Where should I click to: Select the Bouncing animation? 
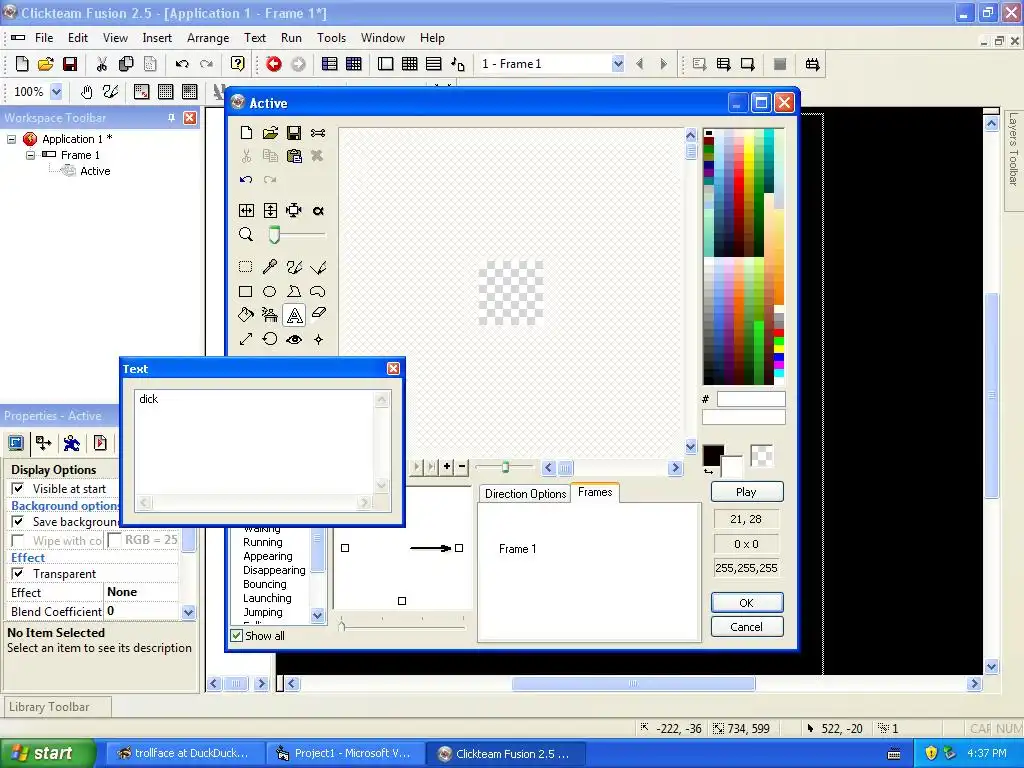[264, 584]
